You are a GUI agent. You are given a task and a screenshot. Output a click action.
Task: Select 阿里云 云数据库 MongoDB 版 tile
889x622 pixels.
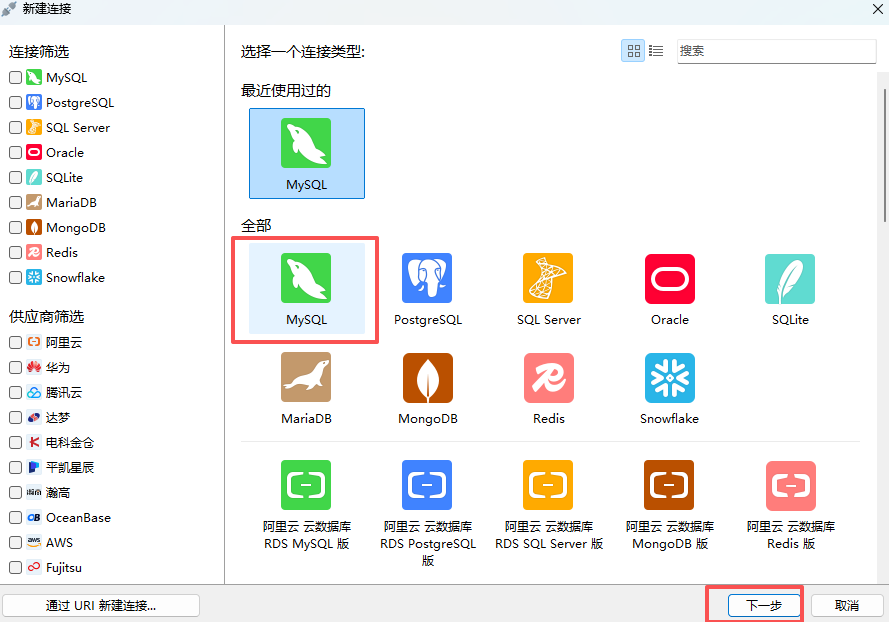[x=670, y=506]
